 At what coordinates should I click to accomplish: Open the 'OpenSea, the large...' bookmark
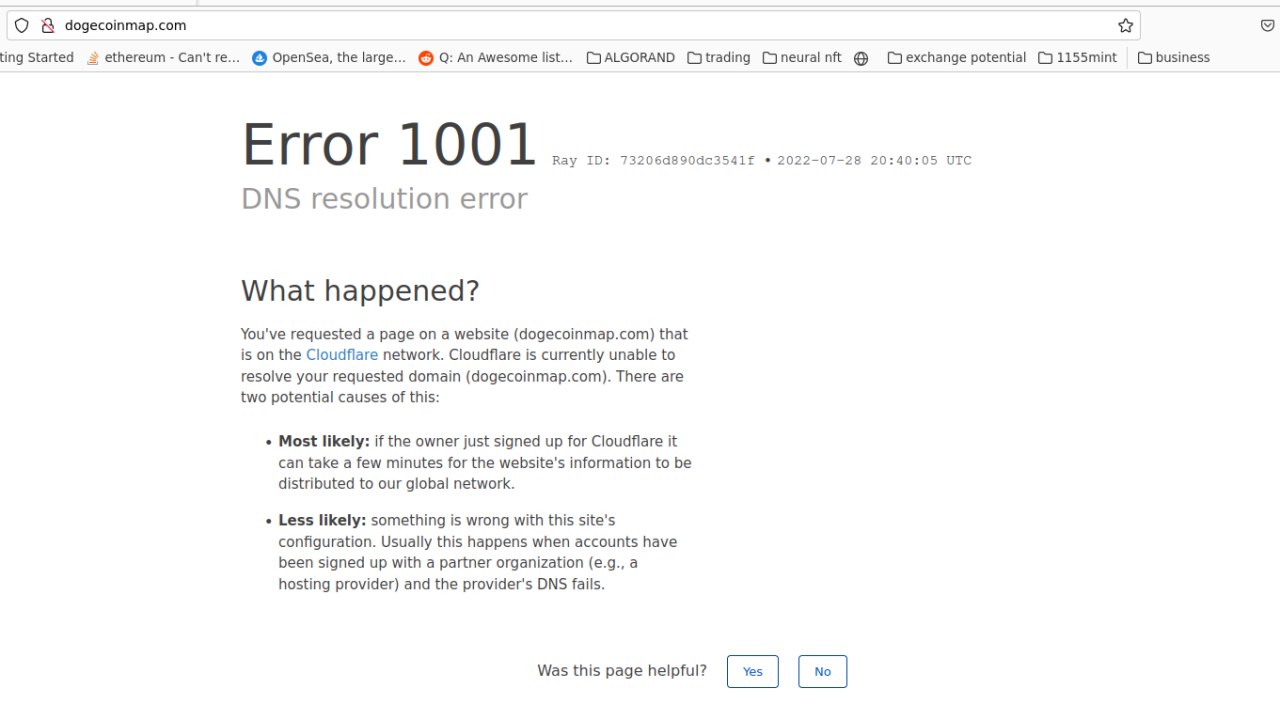[x=329, y=58]
